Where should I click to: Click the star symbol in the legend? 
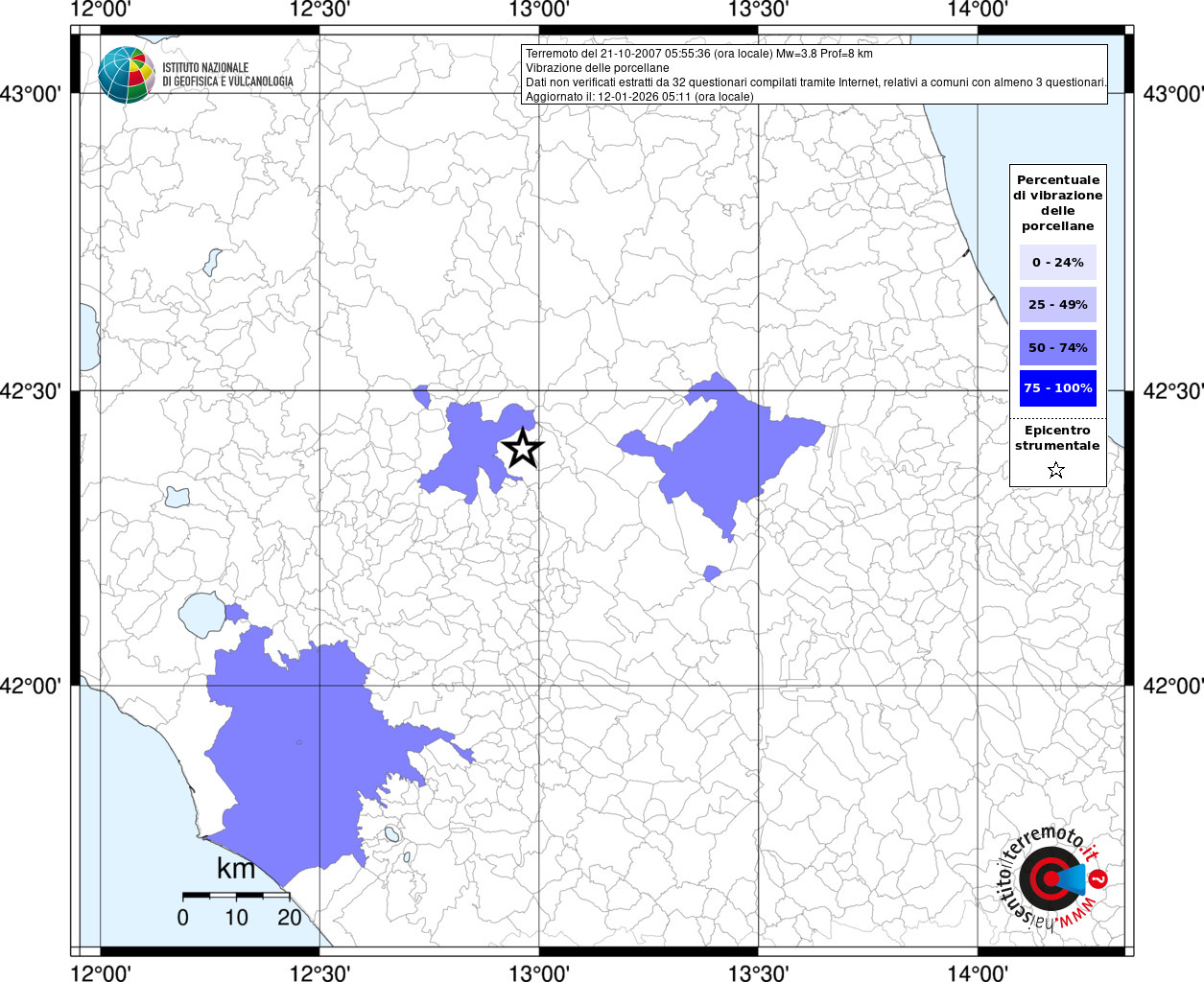[x=1056, y=470]
